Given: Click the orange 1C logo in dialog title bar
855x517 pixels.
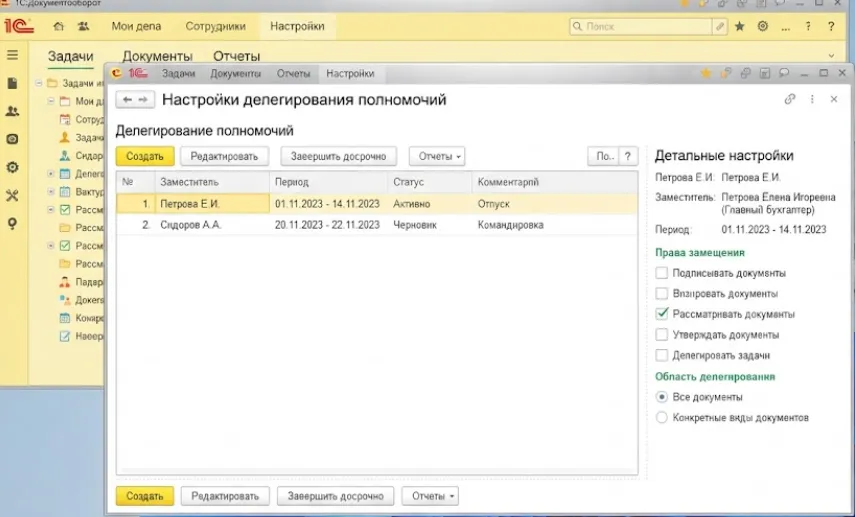Looking at the screenshot, I should [x=117, y=73].
